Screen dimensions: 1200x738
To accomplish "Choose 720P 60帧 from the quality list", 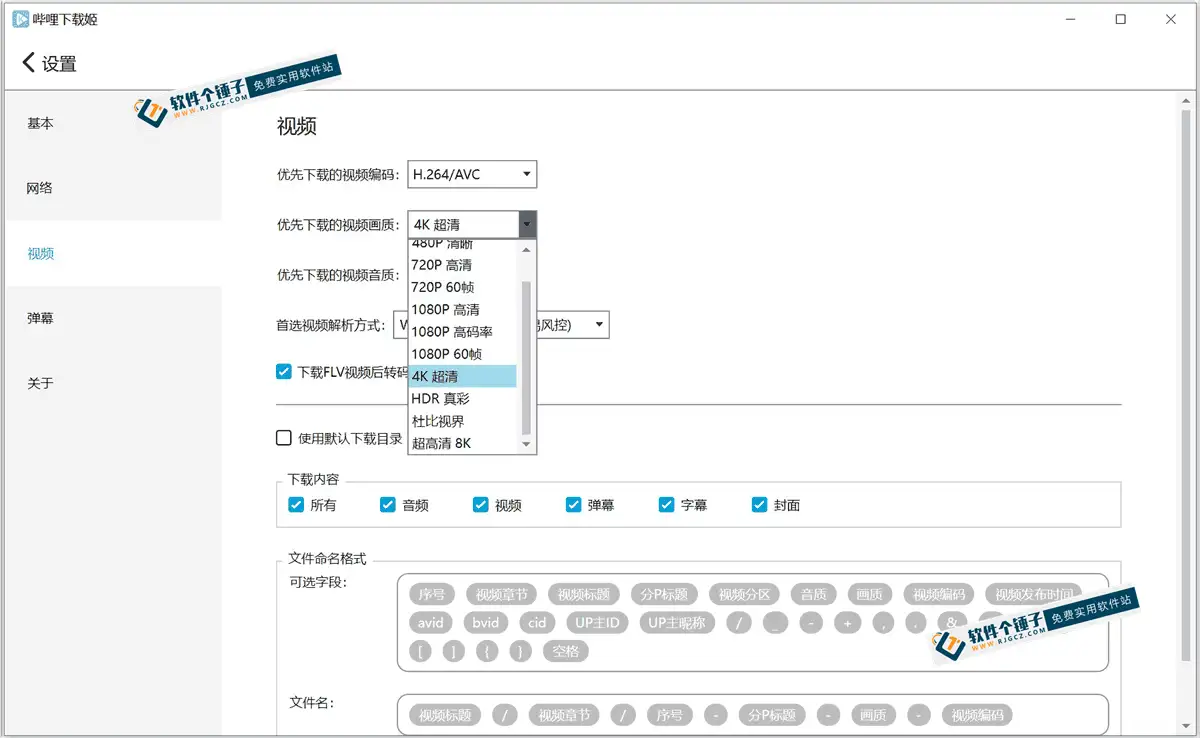I will point(463,287).
